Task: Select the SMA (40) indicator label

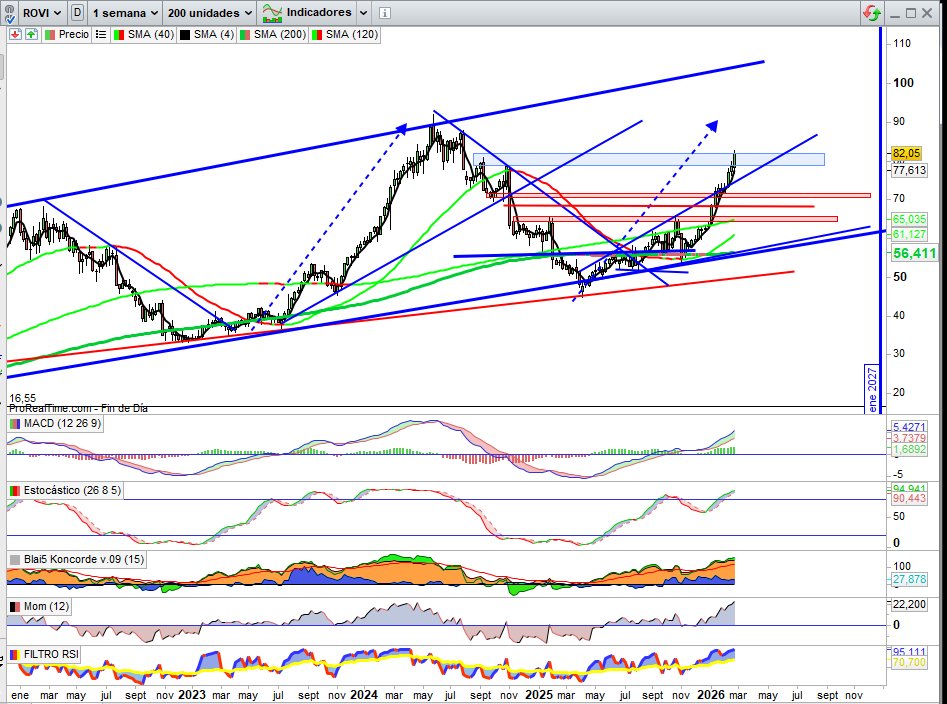Action: (x=151, y=34)
